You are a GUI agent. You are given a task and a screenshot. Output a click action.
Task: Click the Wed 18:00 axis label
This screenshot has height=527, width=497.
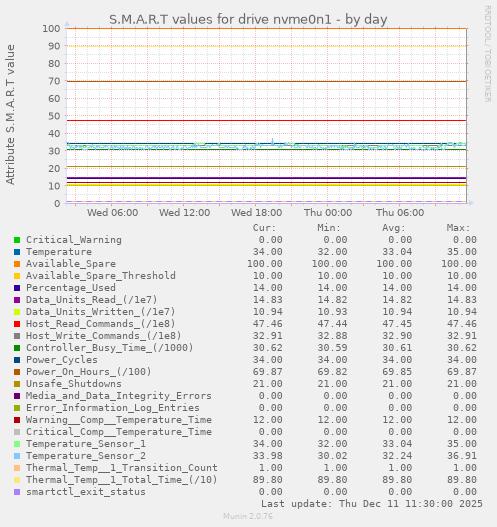point(256,213)
